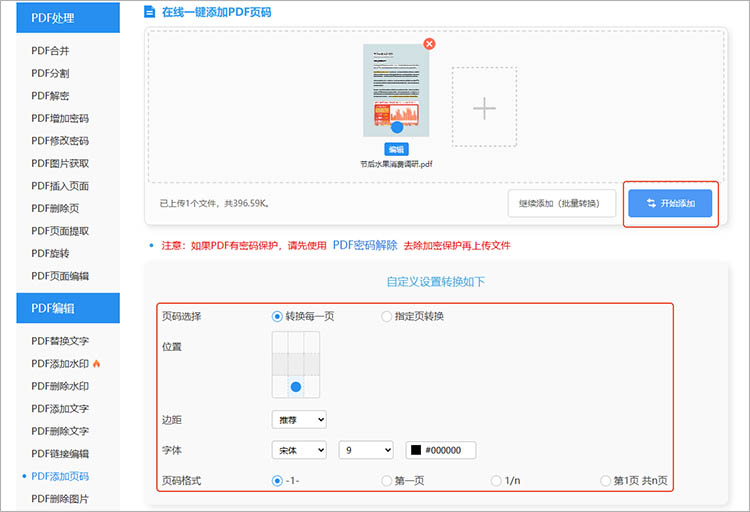This screenshot has height=512, width=750.
Task: Open PDF删除文字 in sidebar
Action: point(60,431)
